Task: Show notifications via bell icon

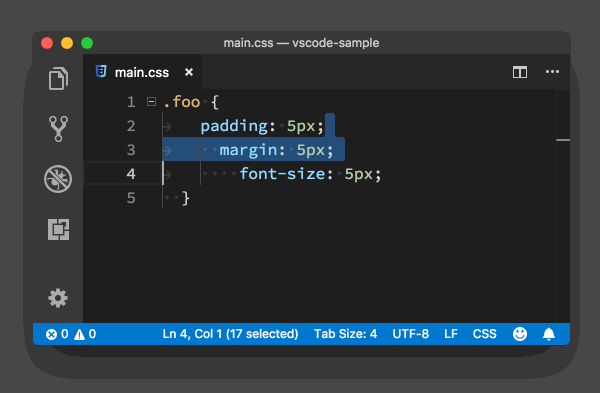Action: (x=549, y=334)
